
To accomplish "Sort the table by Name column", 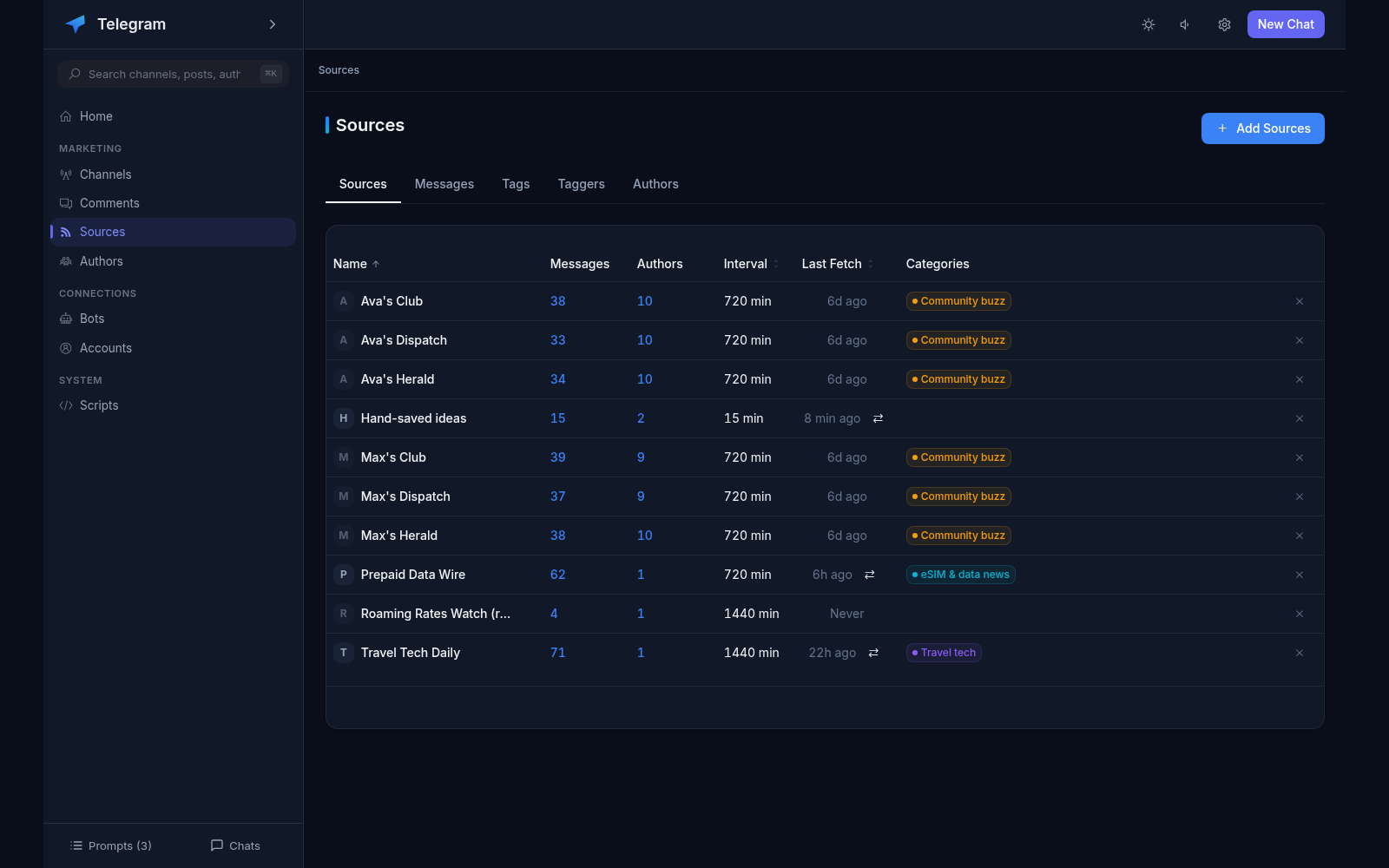I will 357,264.
